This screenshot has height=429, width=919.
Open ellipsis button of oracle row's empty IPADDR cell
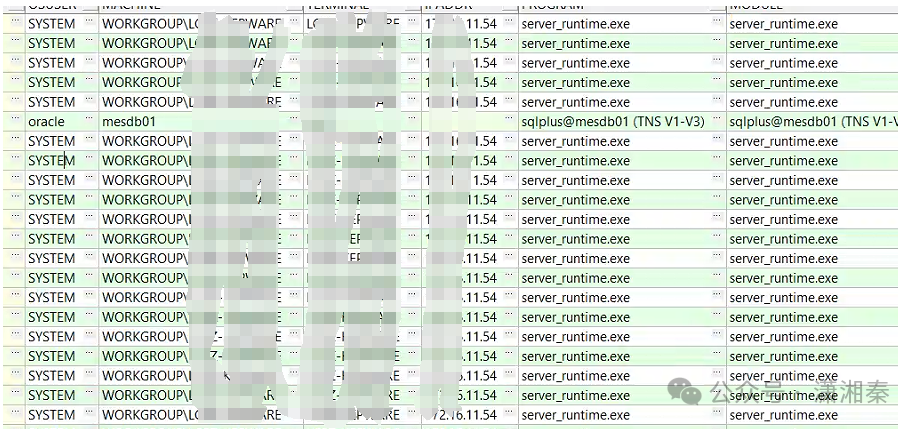511,121
